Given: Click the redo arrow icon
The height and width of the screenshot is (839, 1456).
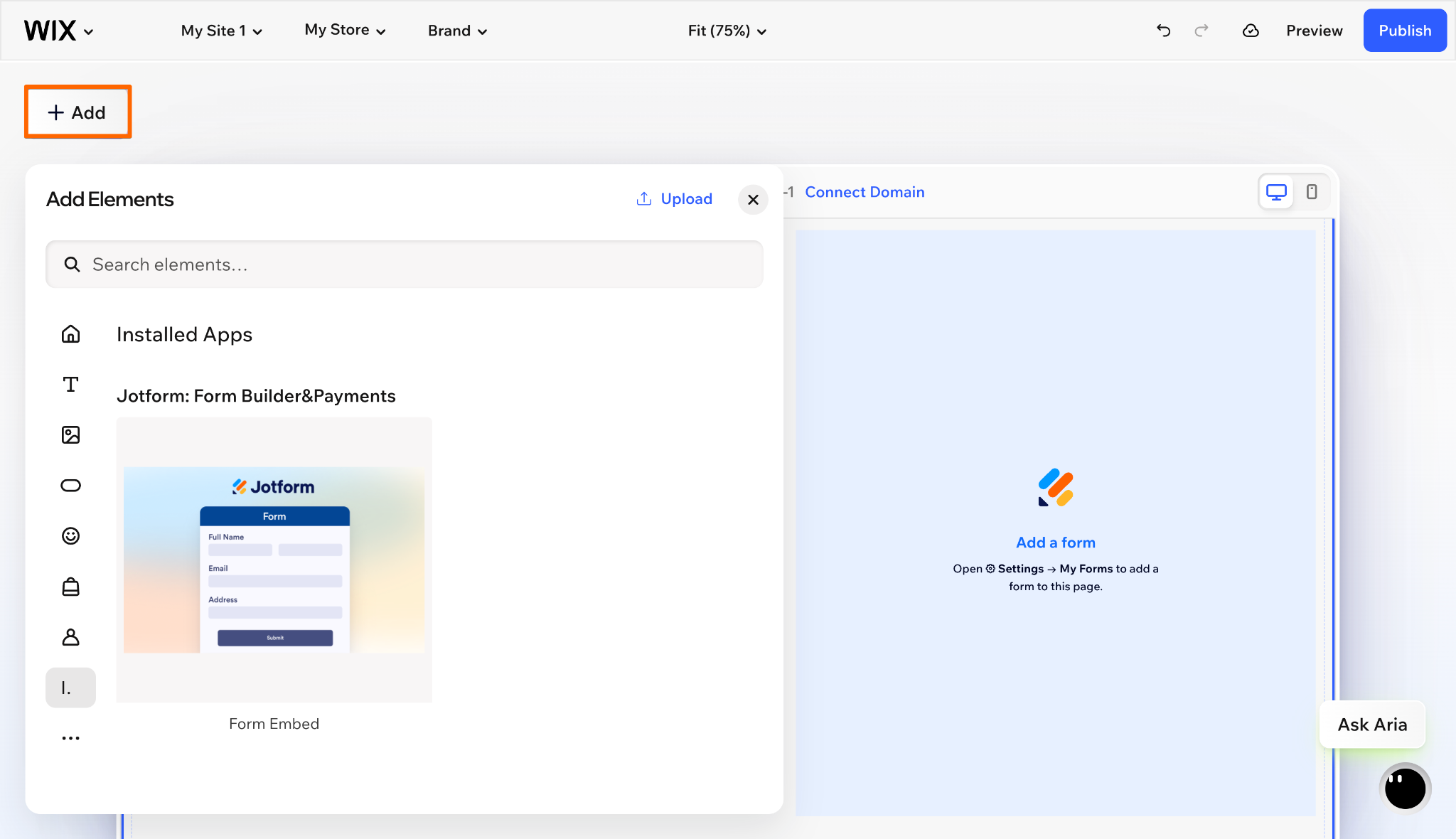Looking at the screenshot, I should click(1201, 31).
